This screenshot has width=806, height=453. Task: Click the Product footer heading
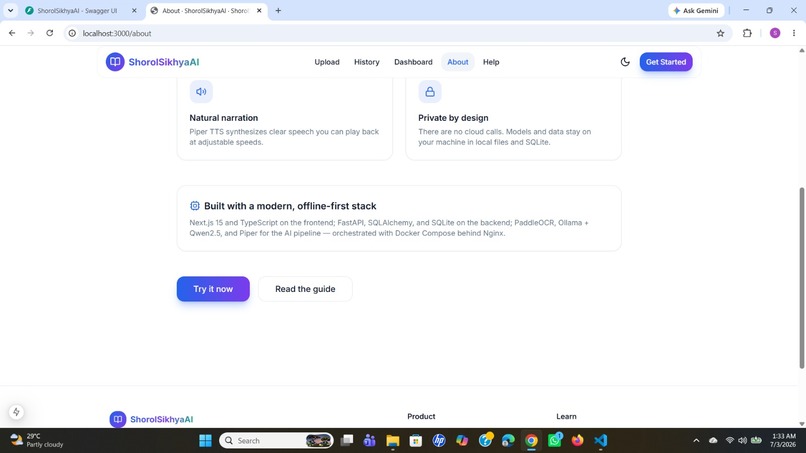click(x=421, y=416)
